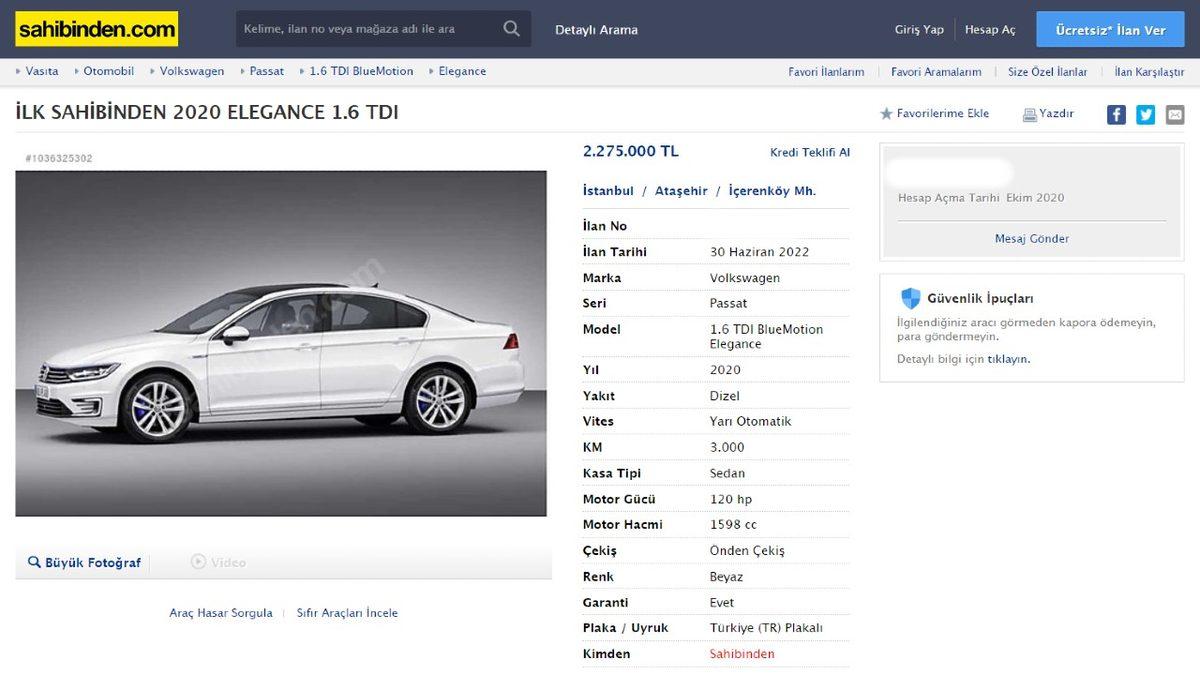The height and width of the screenshot is (675, 1200).
Task: Click the printer icon to print the listing
Action: (1028, 114)
